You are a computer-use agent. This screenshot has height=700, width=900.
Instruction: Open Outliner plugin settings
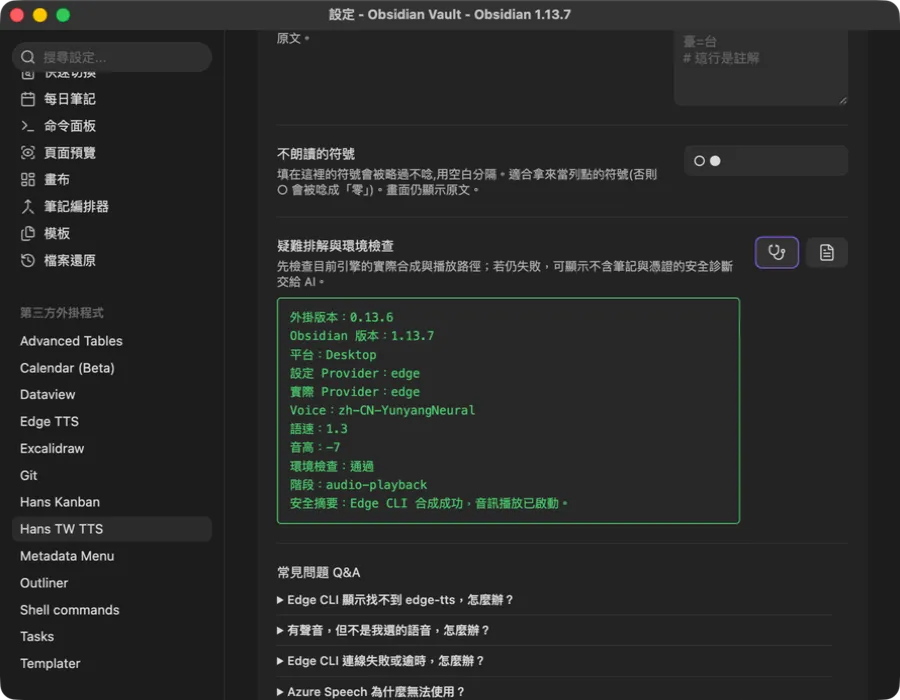(112, 583)
